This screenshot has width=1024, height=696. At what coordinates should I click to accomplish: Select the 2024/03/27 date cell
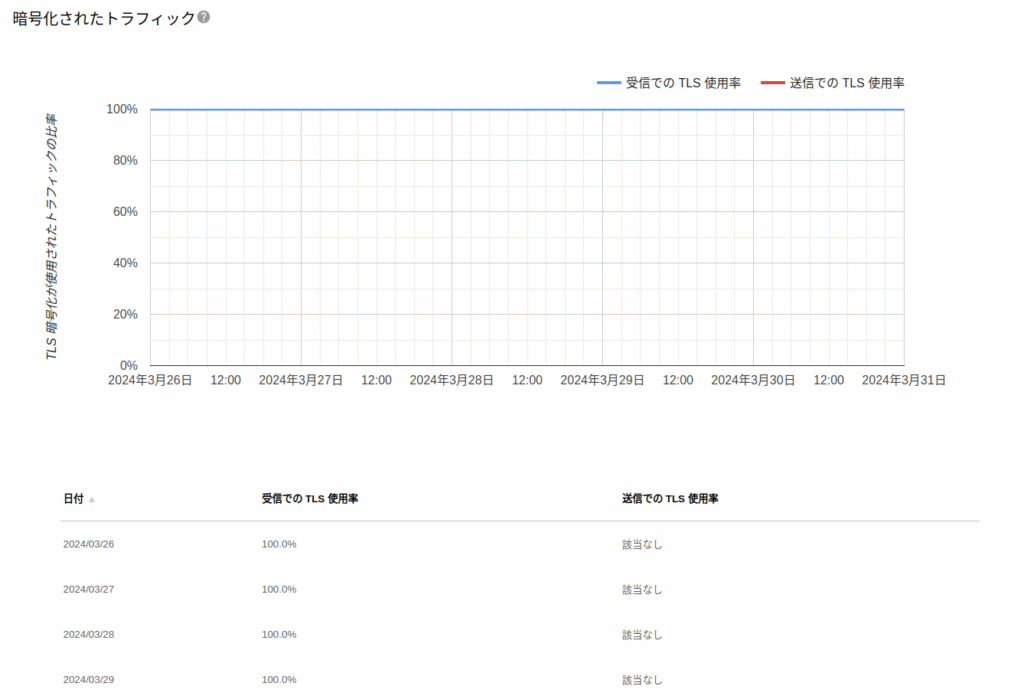(89, 589)
